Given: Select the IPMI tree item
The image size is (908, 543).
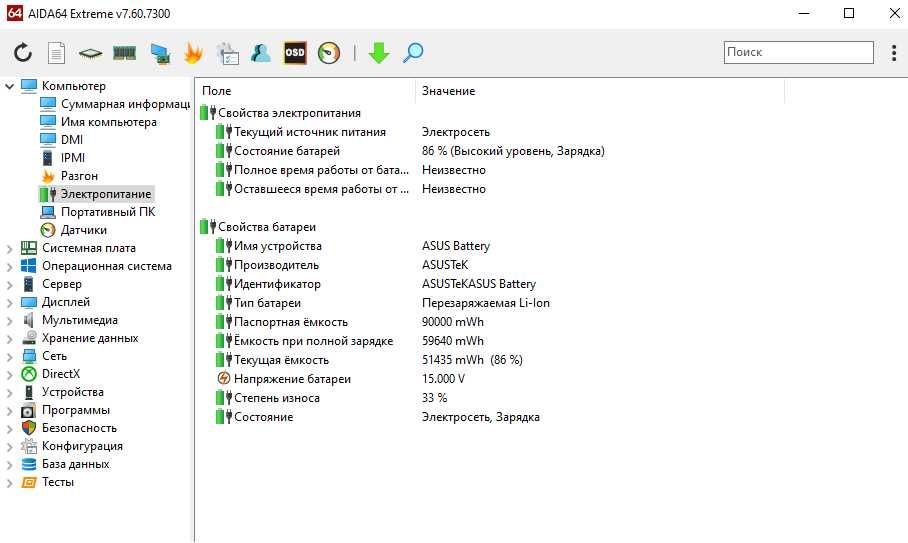Looking at the screenshot, I should click(62, 158).
